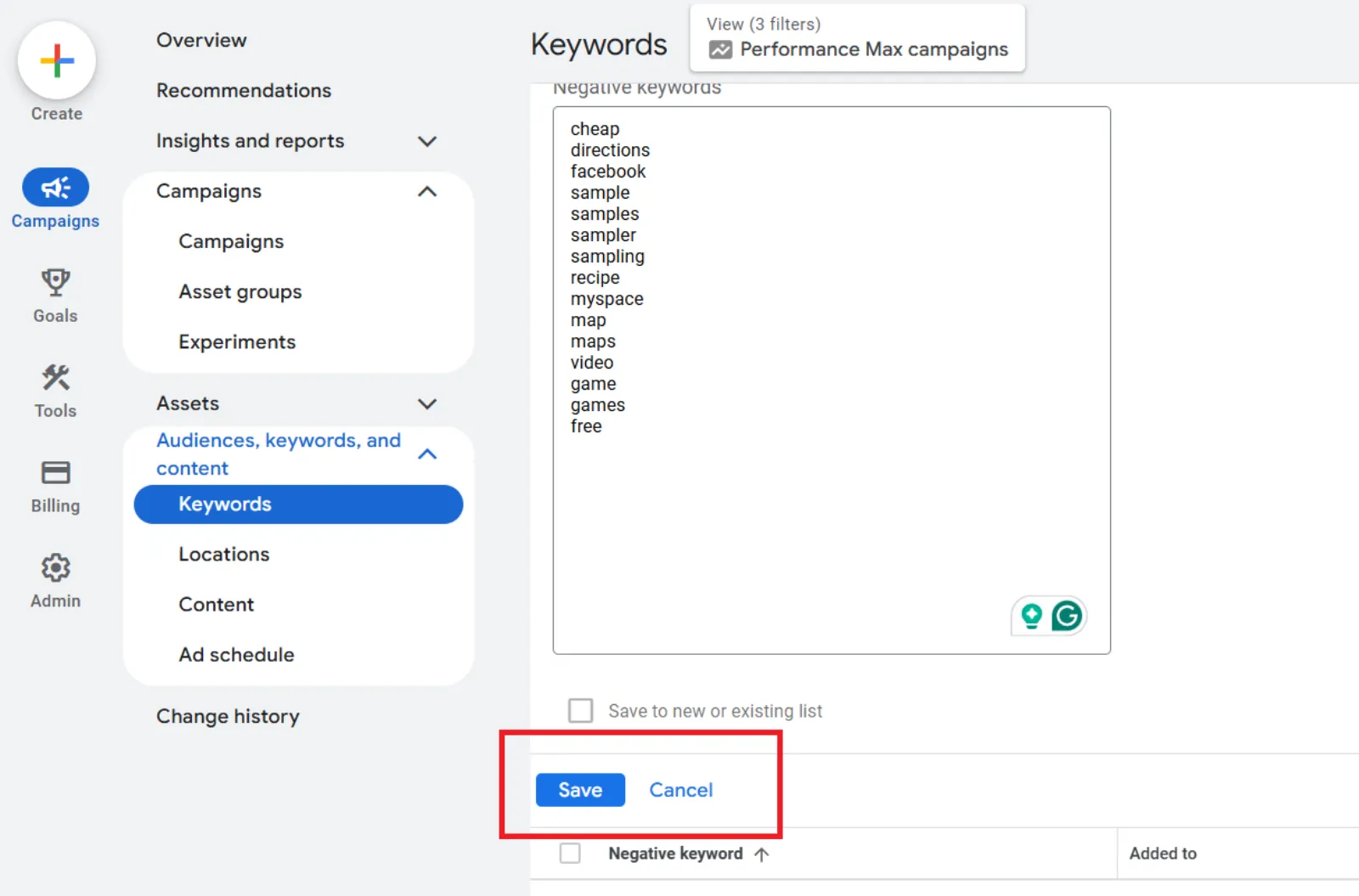
Task: Open Content in sidebar
Action: click(217, 605)
